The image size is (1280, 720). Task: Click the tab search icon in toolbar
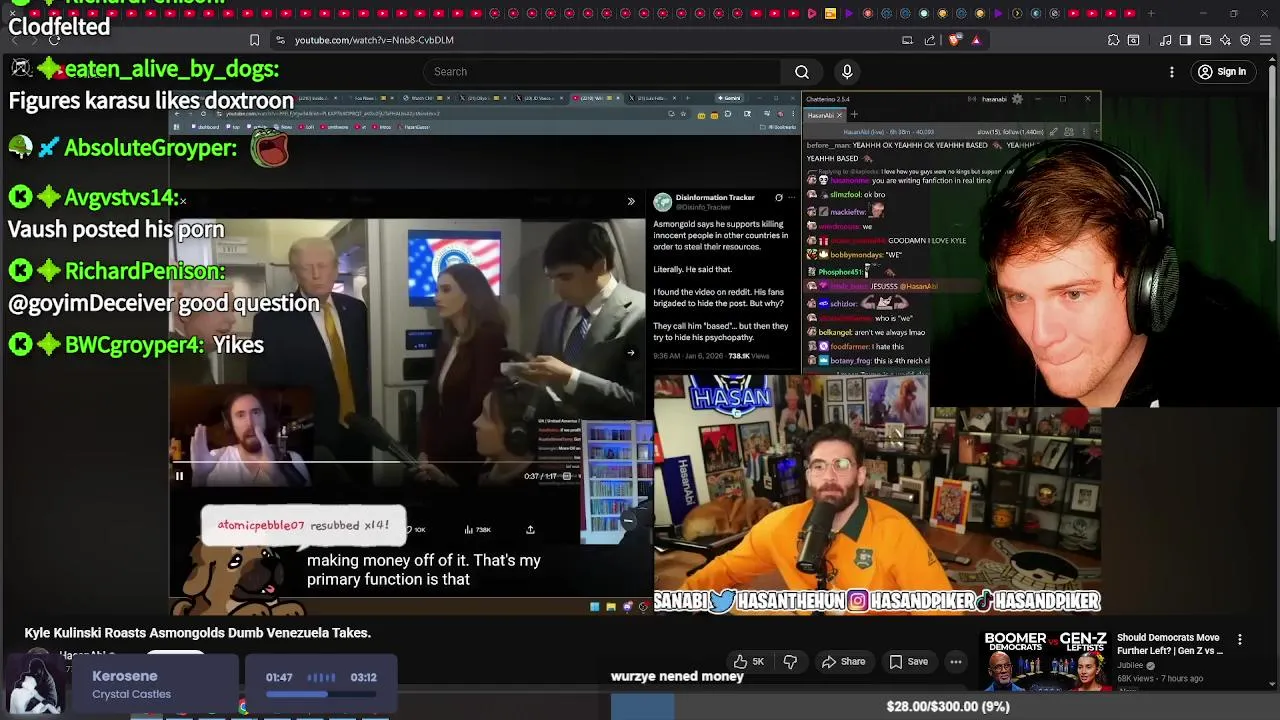[1133, 40]
